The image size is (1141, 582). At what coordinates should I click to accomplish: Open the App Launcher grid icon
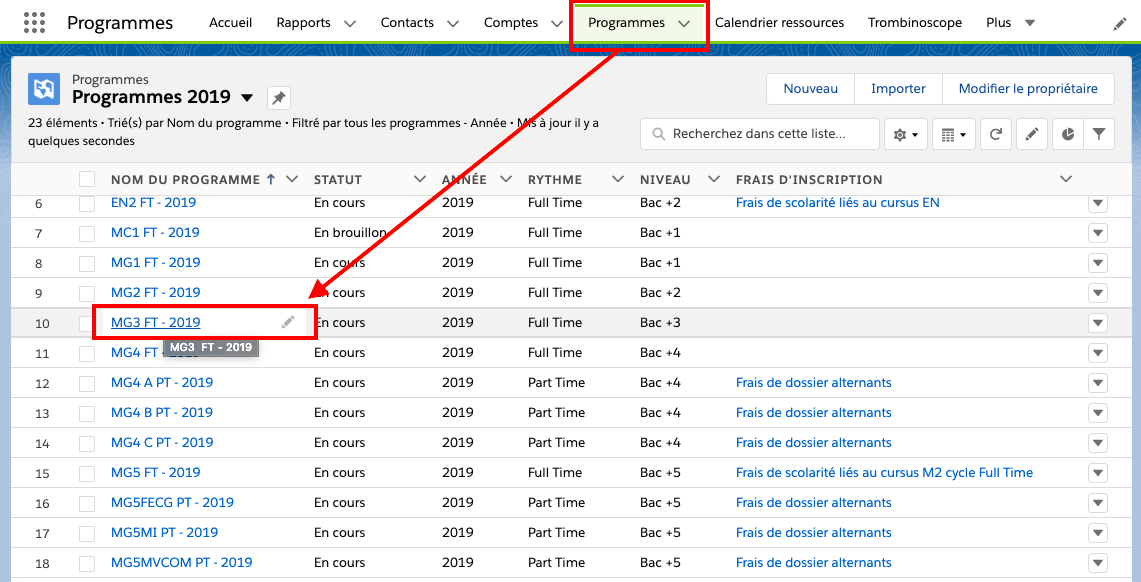[34, 23]
